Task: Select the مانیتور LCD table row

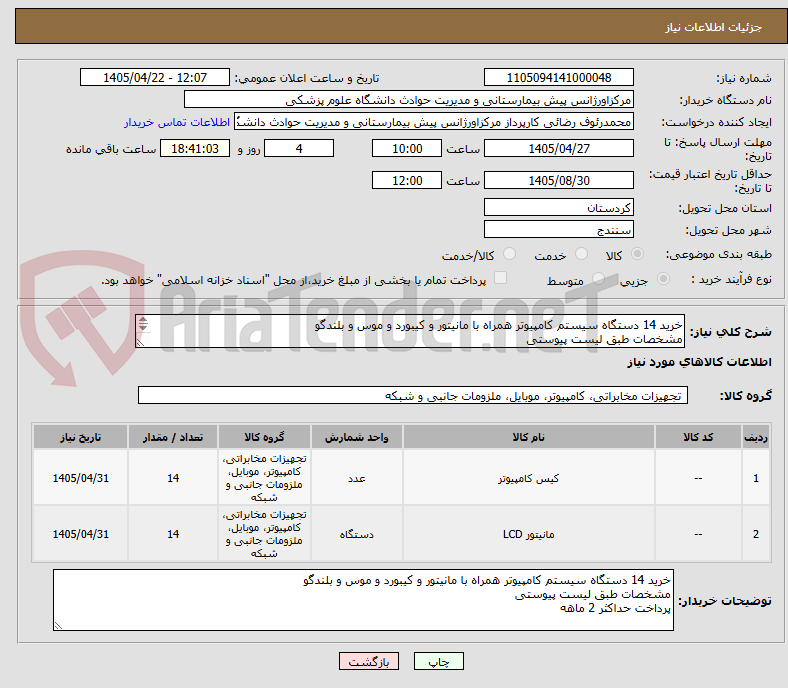Action: pos(401,534)
